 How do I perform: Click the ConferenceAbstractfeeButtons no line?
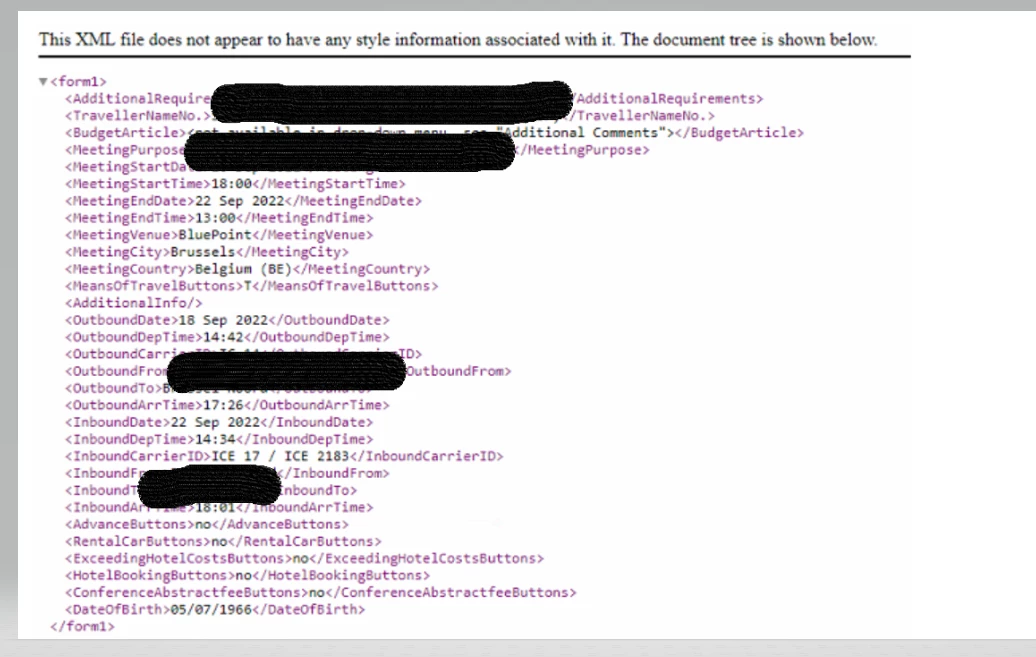(x=320, y=592)
